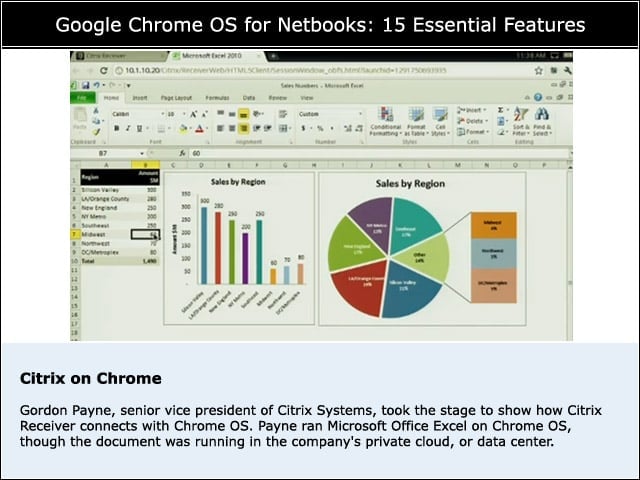640x480 pixels.
Task: Click the Format cells button
Action: coord(473,131)
